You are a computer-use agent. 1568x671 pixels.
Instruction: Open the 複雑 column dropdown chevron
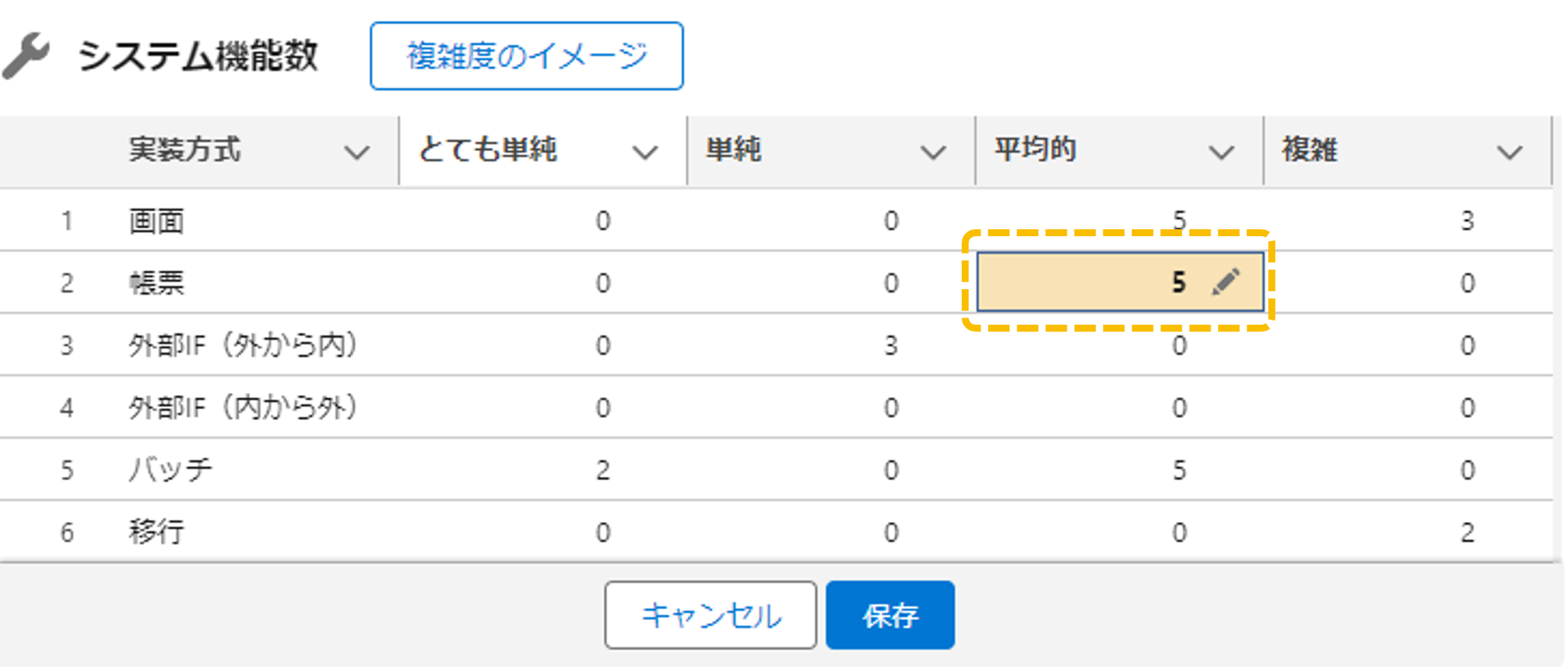pyautogui.click(x=1509, y=152)
